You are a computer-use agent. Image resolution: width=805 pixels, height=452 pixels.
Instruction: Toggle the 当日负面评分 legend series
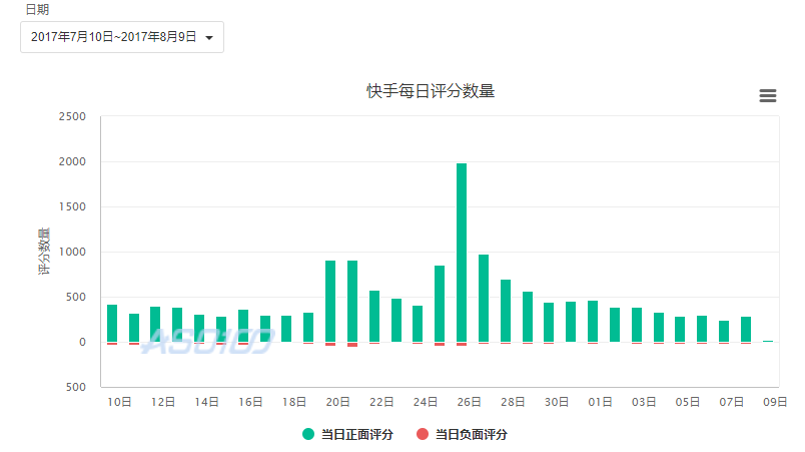pos(462,435)
